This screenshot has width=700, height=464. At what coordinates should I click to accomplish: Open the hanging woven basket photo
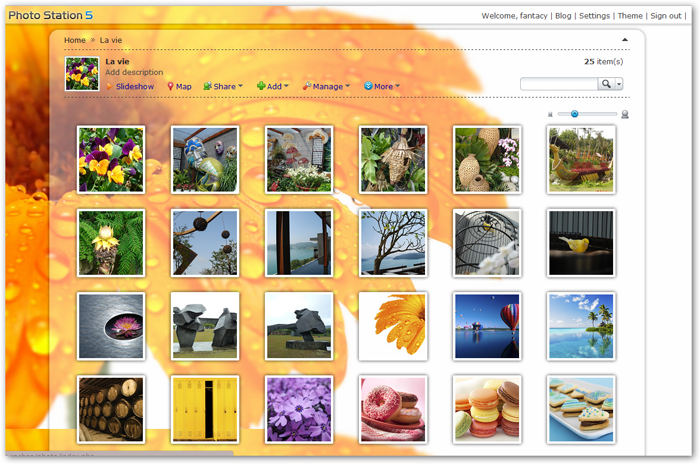point(393,159)
